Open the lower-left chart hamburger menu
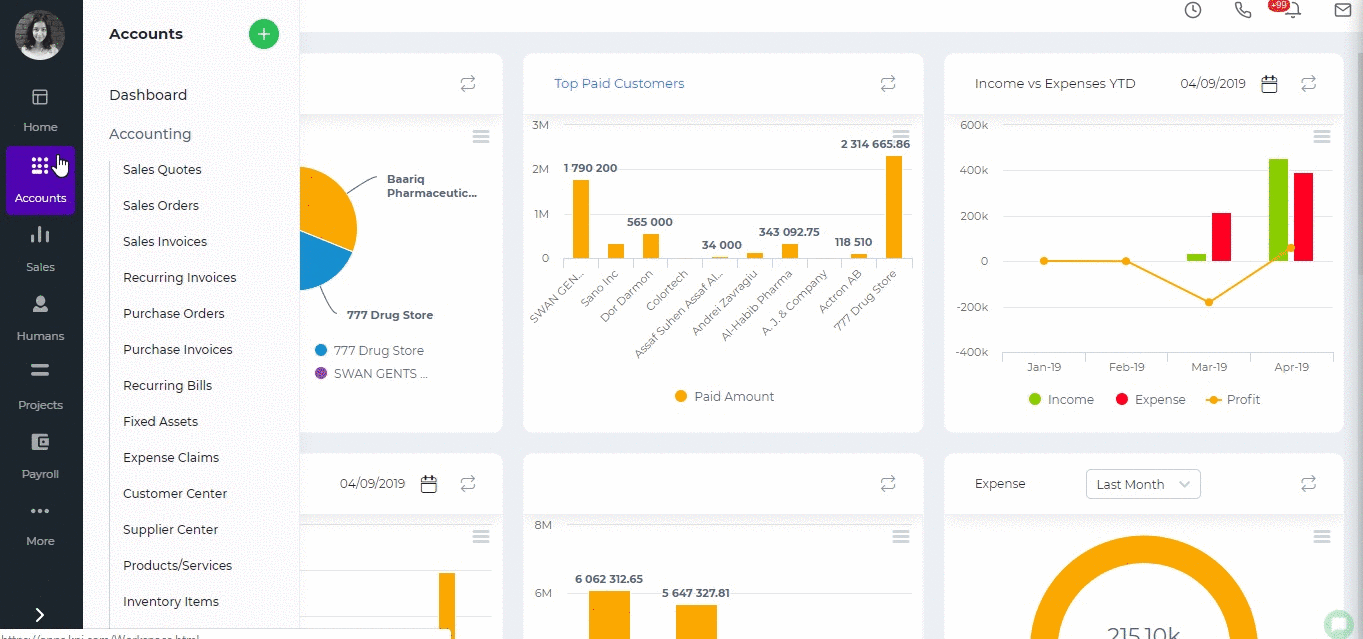Viewport: 1363px width, 639px height. (481, 537)
